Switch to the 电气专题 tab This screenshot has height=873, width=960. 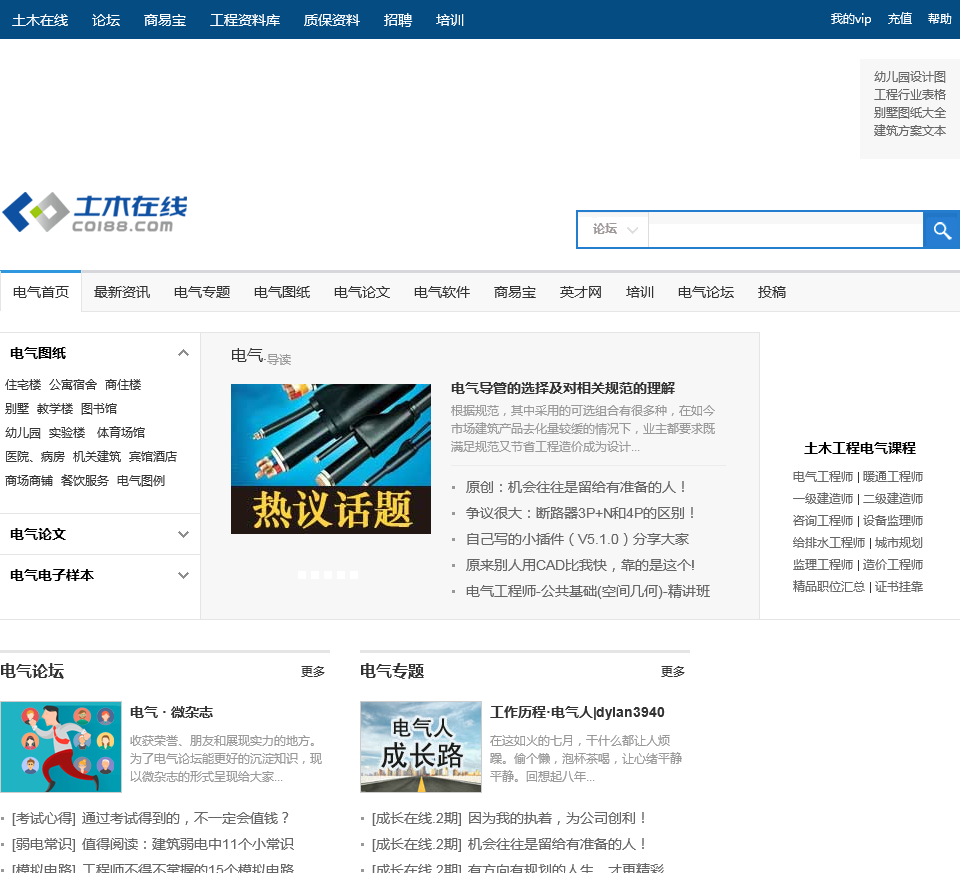point(202,292)
